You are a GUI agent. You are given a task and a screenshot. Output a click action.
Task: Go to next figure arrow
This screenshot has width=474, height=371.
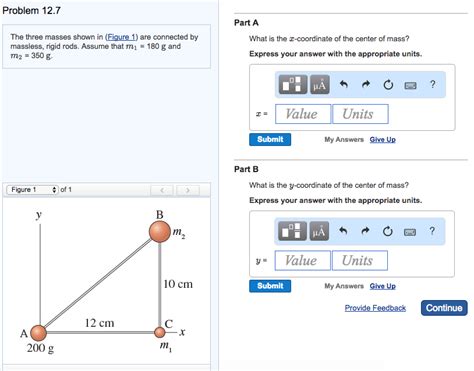tap(188, 190)
